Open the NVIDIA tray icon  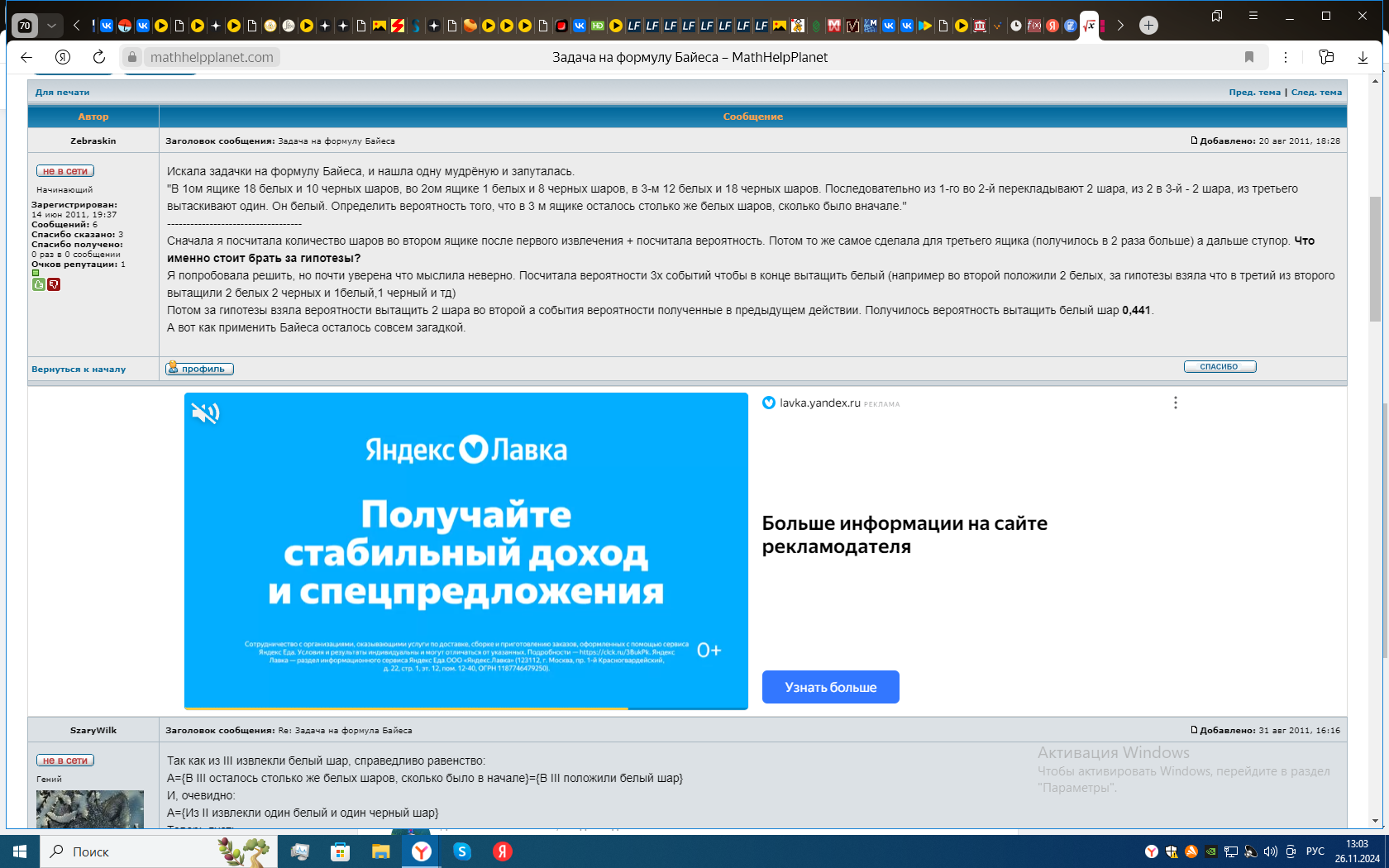click(x=1211, y=851)
